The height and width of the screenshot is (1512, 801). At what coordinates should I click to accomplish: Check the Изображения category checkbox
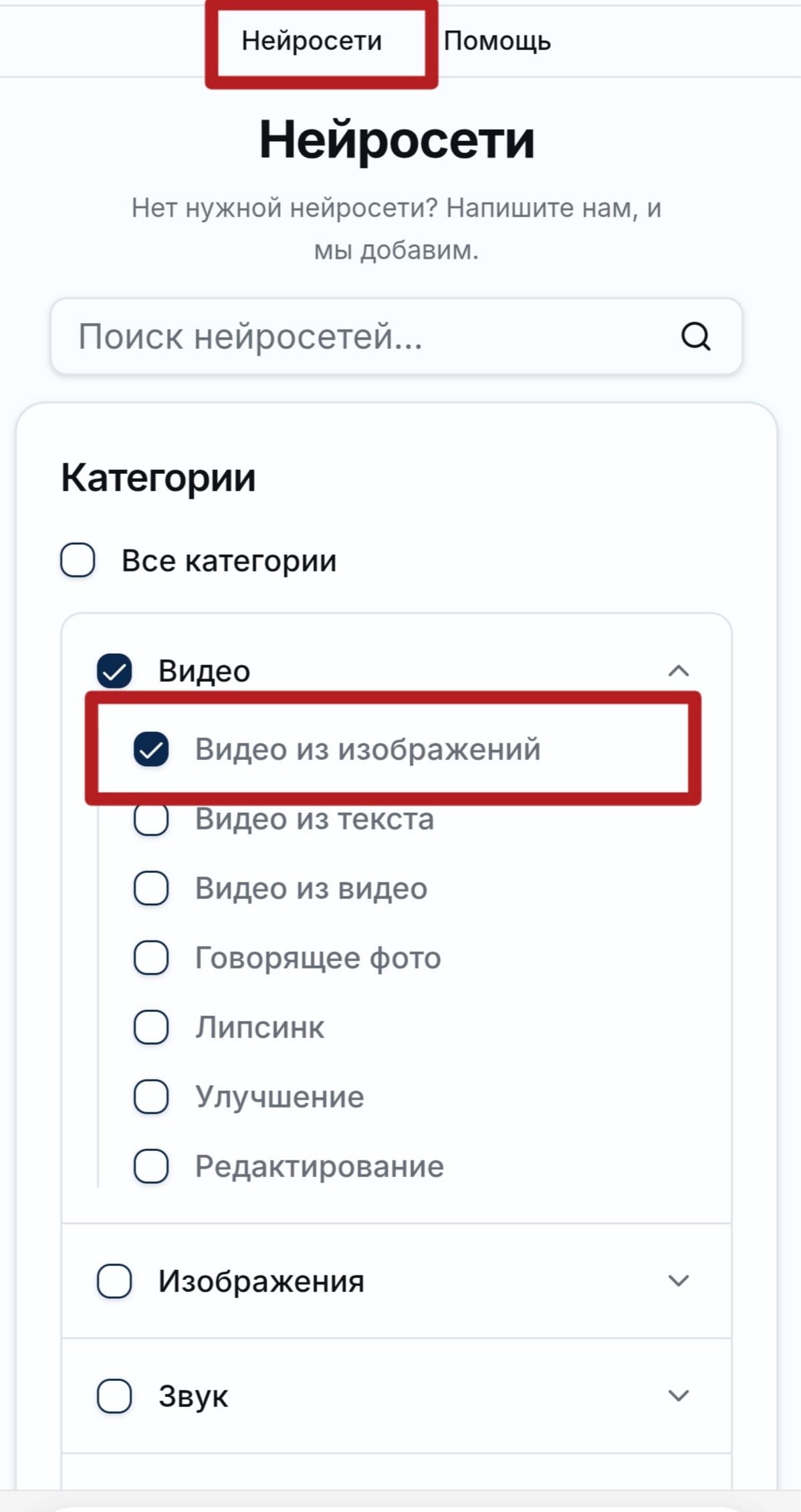point(114,1281)
